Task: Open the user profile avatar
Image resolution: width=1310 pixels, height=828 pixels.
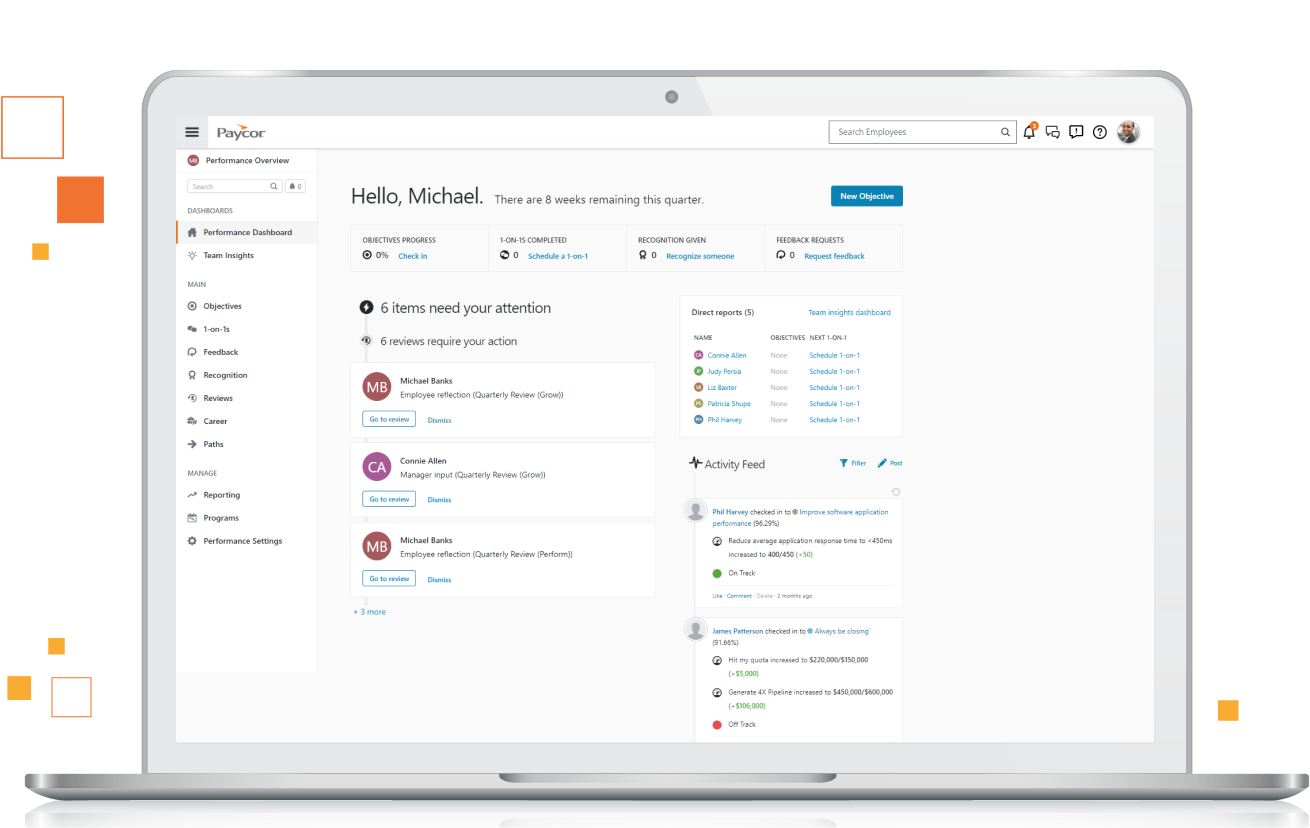Action: coord(1128,132)
